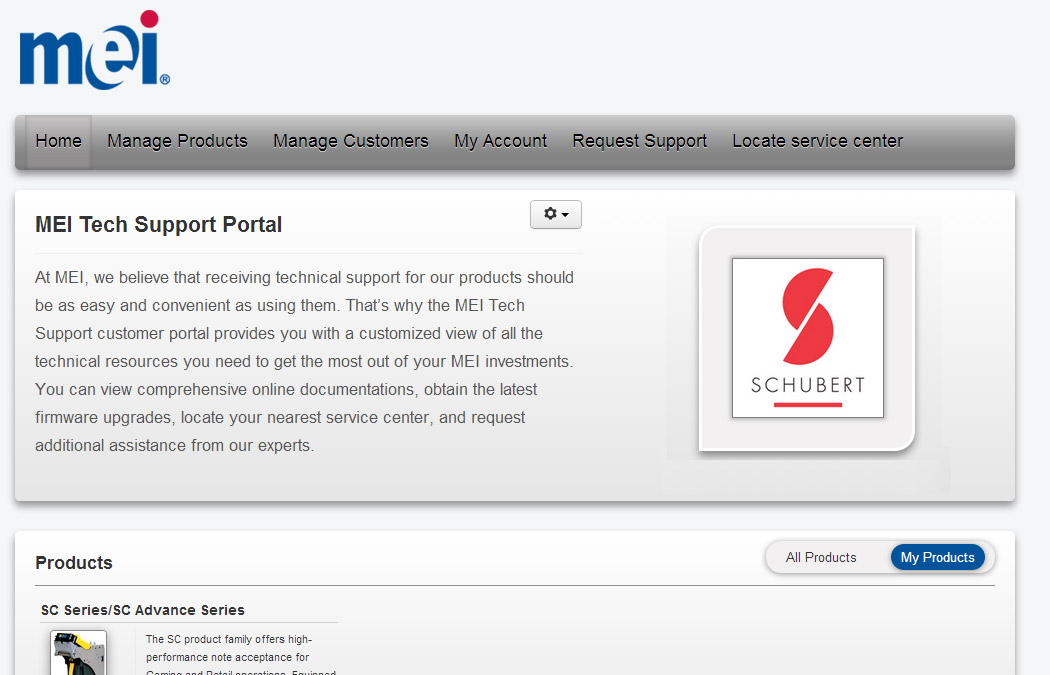
Task: Click the MEI Tech Support Portal heading
Action: [x=158, y=225]
